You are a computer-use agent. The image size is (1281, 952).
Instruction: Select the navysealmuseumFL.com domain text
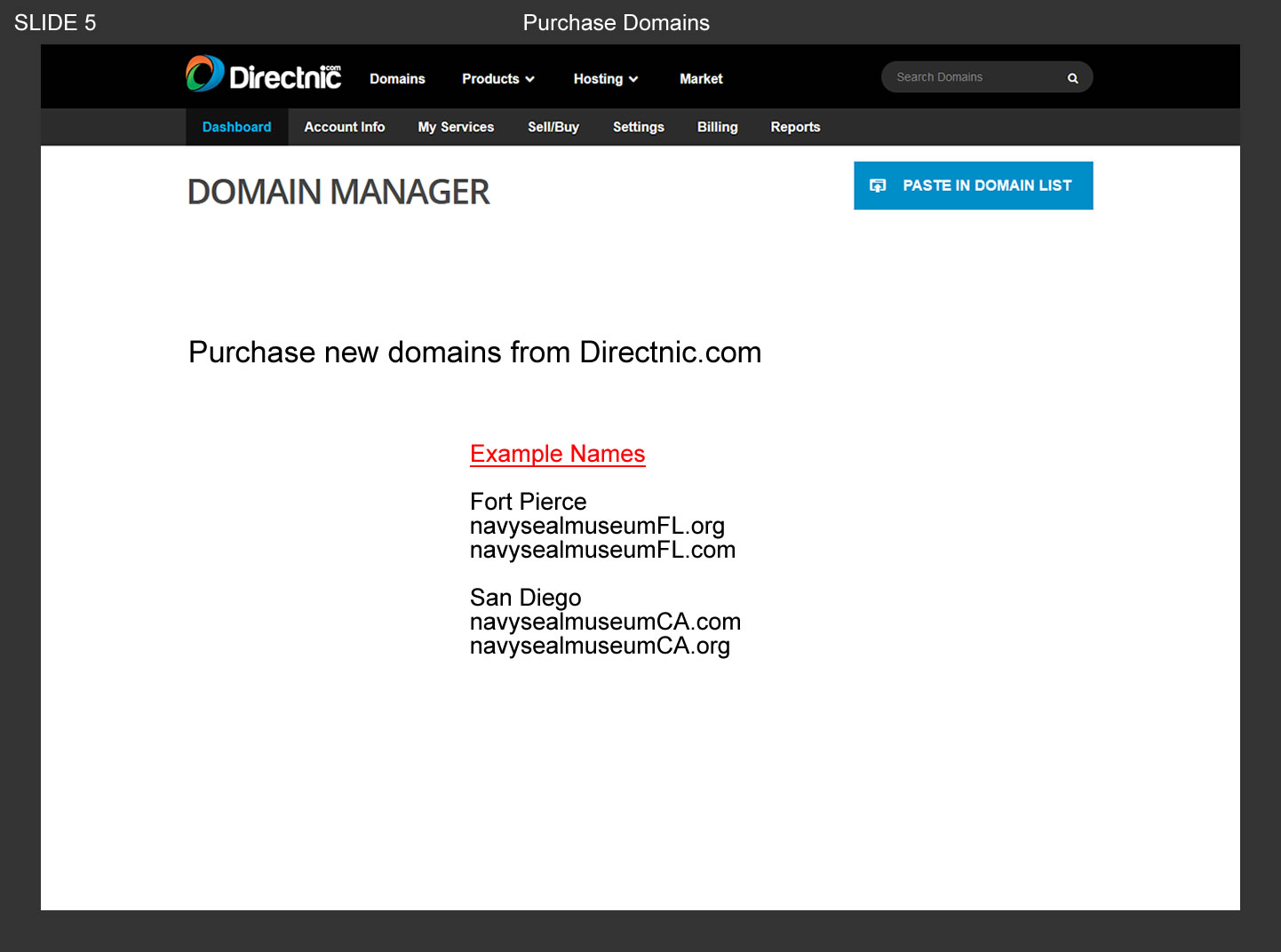pyautogui.click(x=602, y=550)
